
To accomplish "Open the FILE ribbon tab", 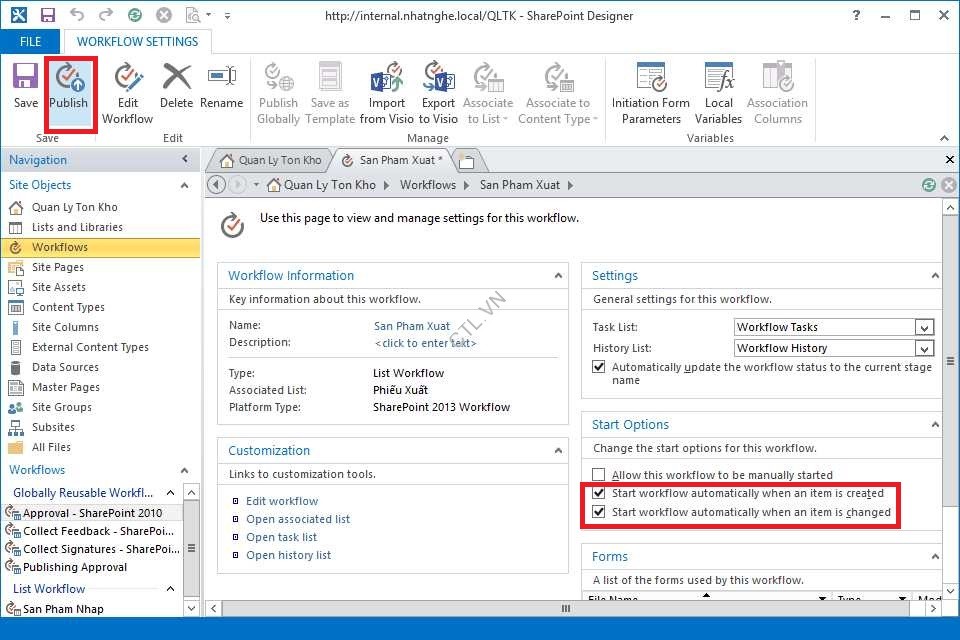I will coord(30,42).
